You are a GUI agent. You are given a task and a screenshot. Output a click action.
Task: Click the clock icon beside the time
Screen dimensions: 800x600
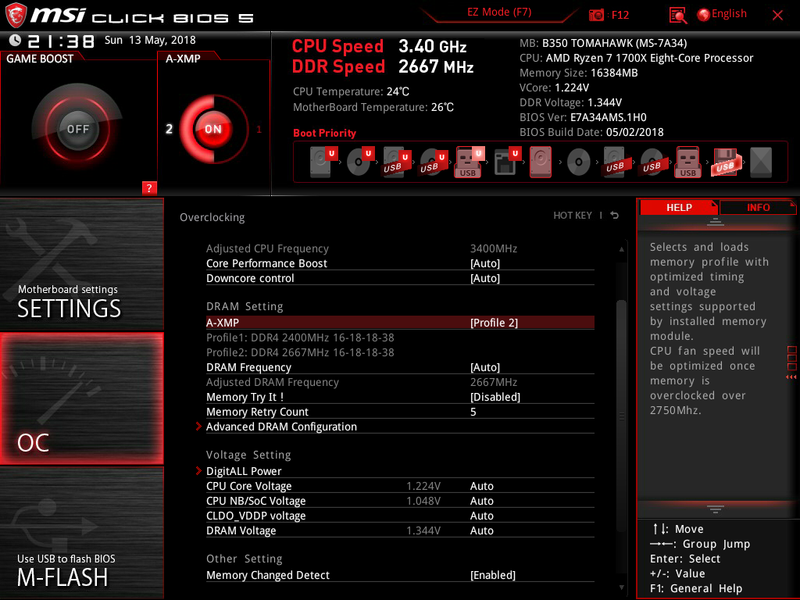pos(15,40)
